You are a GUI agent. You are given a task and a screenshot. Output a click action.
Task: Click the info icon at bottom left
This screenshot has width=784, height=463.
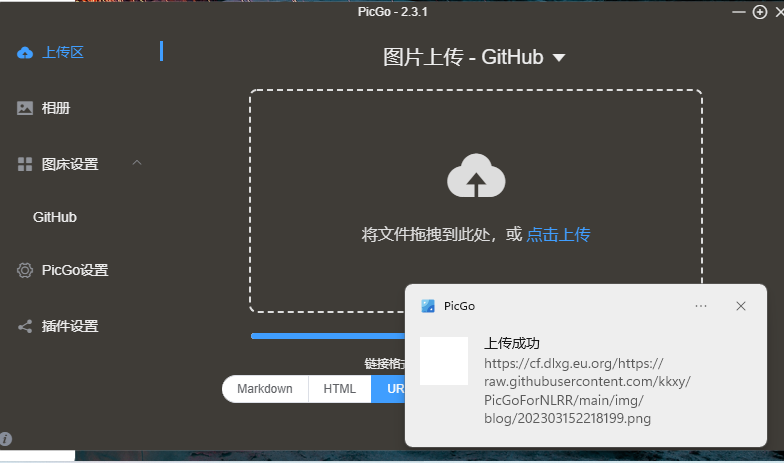click(6, 439)
